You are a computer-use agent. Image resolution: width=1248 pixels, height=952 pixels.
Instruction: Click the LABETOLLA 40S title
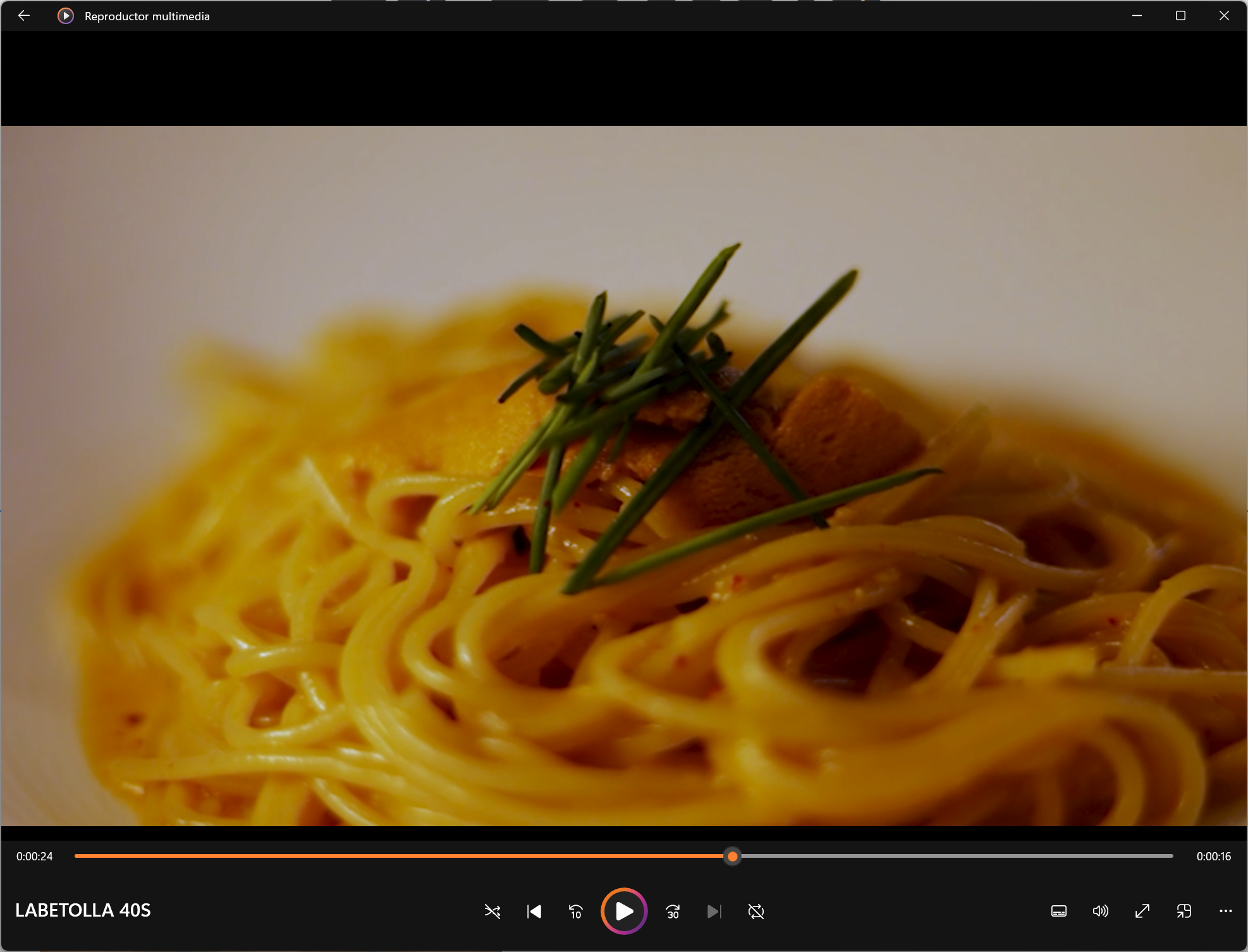[83, 910]
